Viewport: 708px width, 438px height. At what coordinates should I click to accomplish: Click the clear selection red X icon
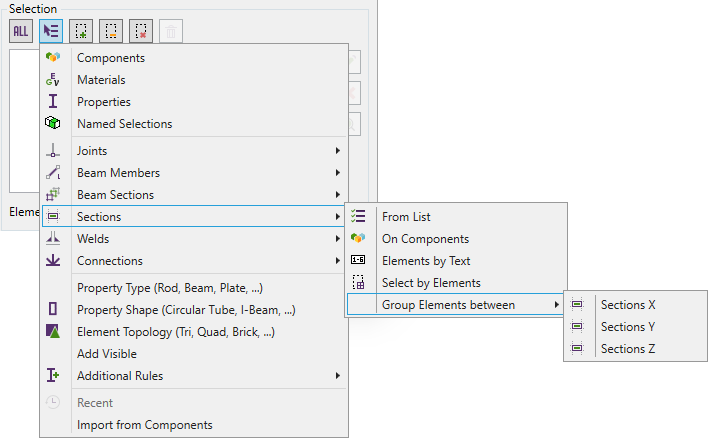coord(142,31)
